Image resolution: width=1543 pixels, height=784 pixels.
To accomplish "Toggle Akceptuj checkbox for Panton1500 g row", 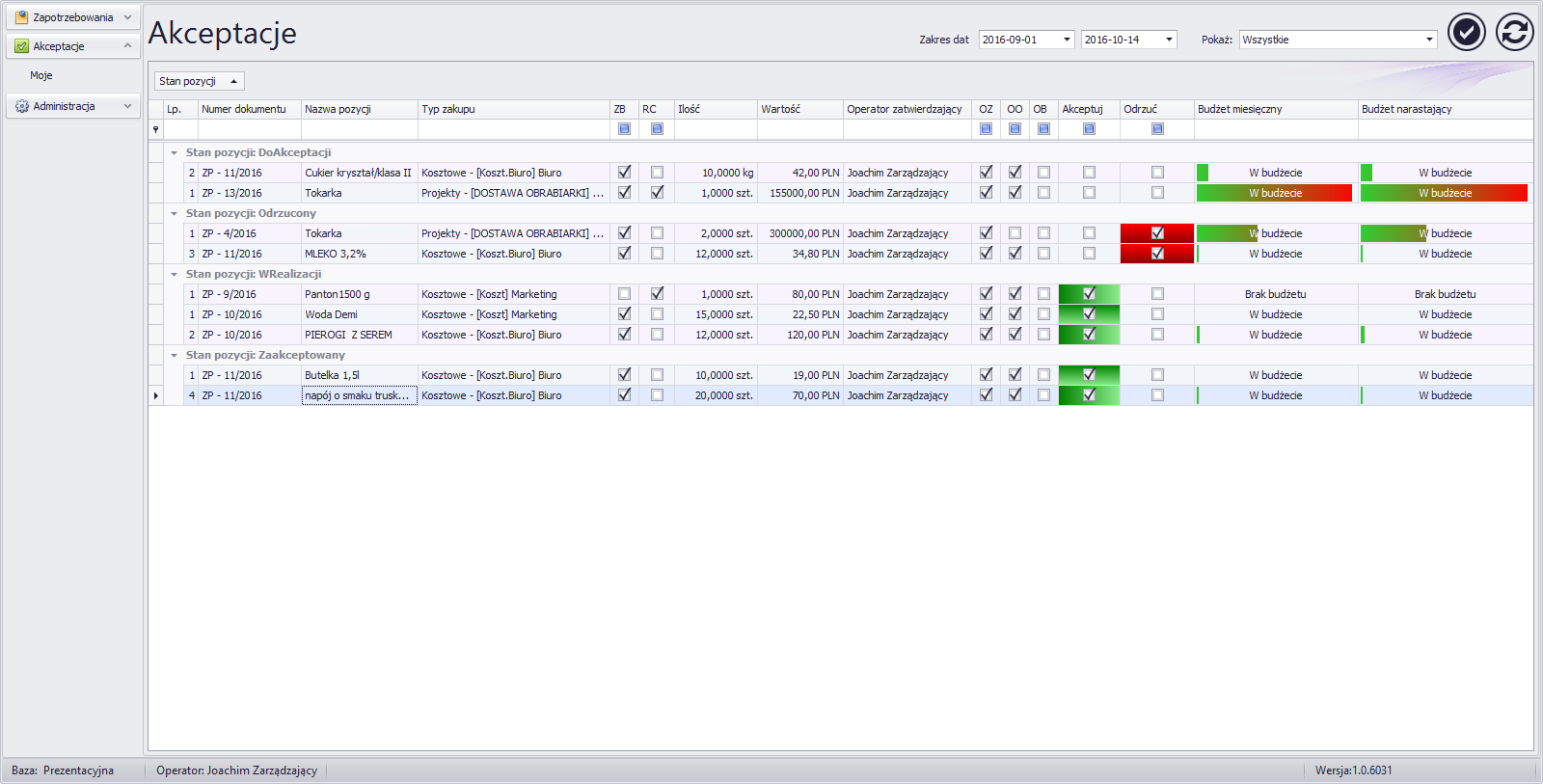I will pyautogui.click(x=1089, y=294).
